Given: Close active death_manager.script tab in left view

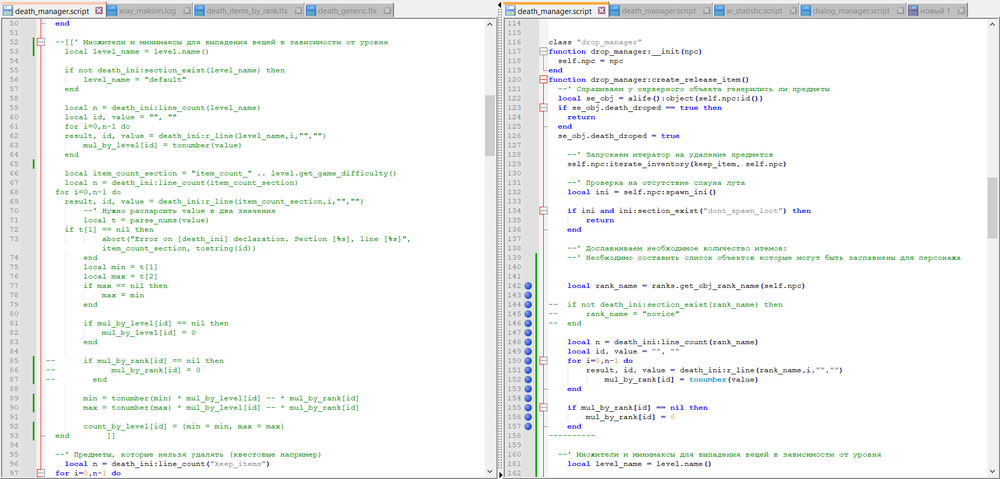Looking at the screenshot, I should [x=99, y=11].
